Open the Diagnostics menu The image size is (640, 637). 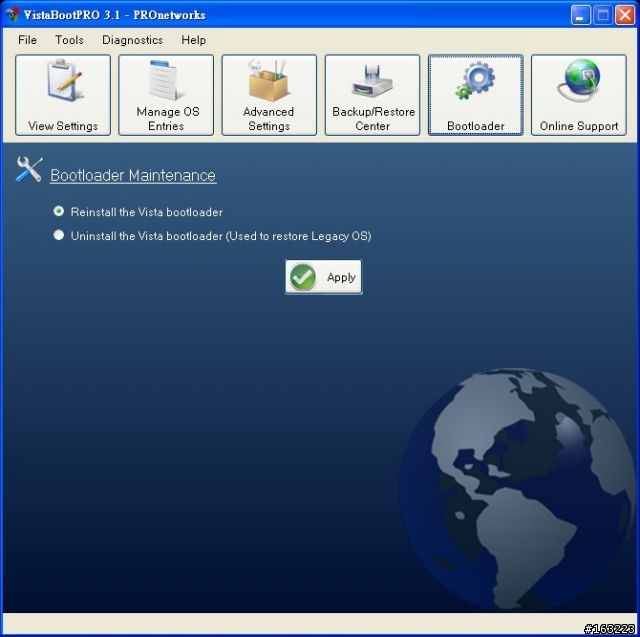(x=132, y=40)
